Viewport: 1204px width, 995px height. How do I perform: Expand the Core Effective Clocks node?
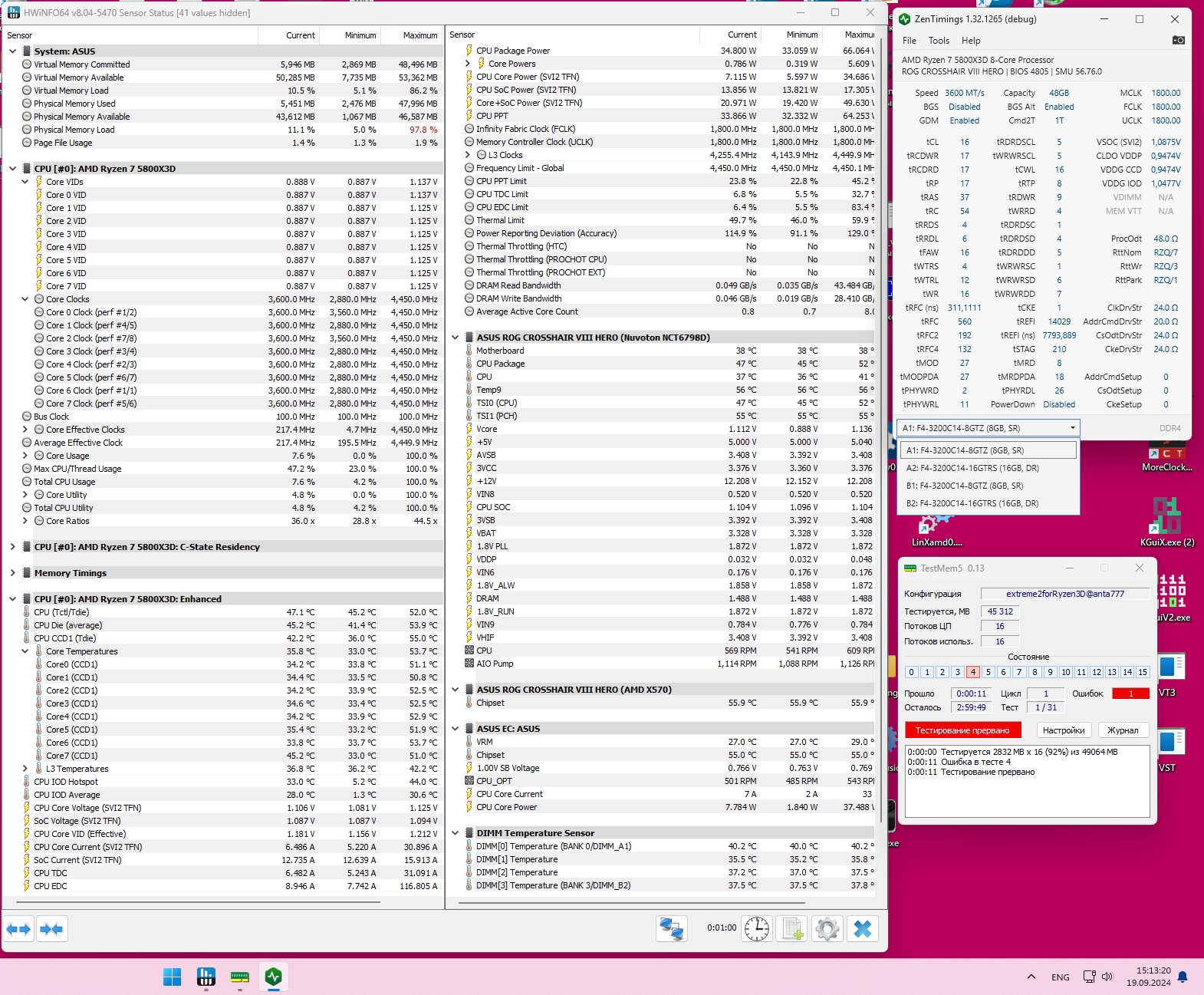tap(25, 430)
